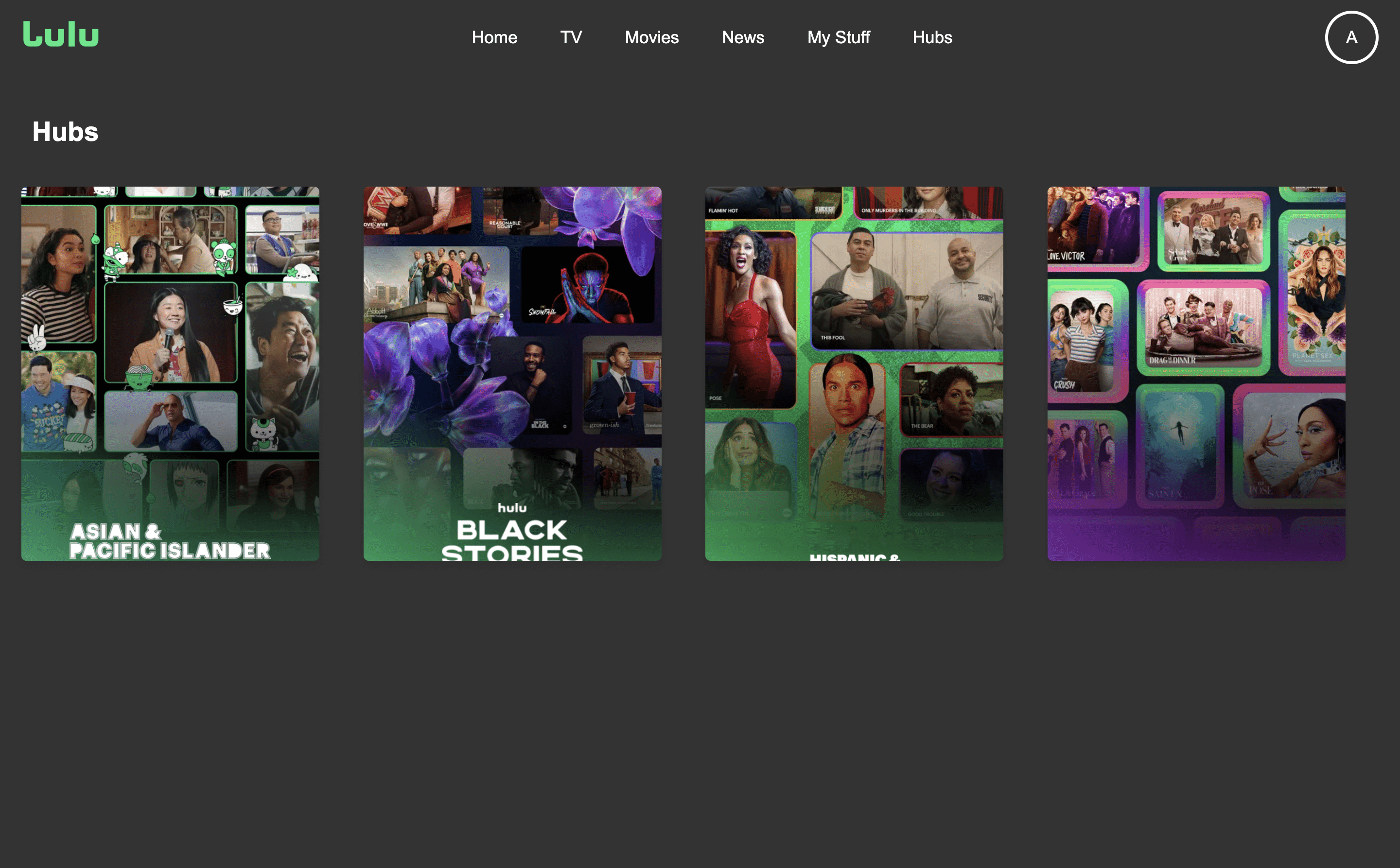Navigate to My Stuff

tap(838, 37)
